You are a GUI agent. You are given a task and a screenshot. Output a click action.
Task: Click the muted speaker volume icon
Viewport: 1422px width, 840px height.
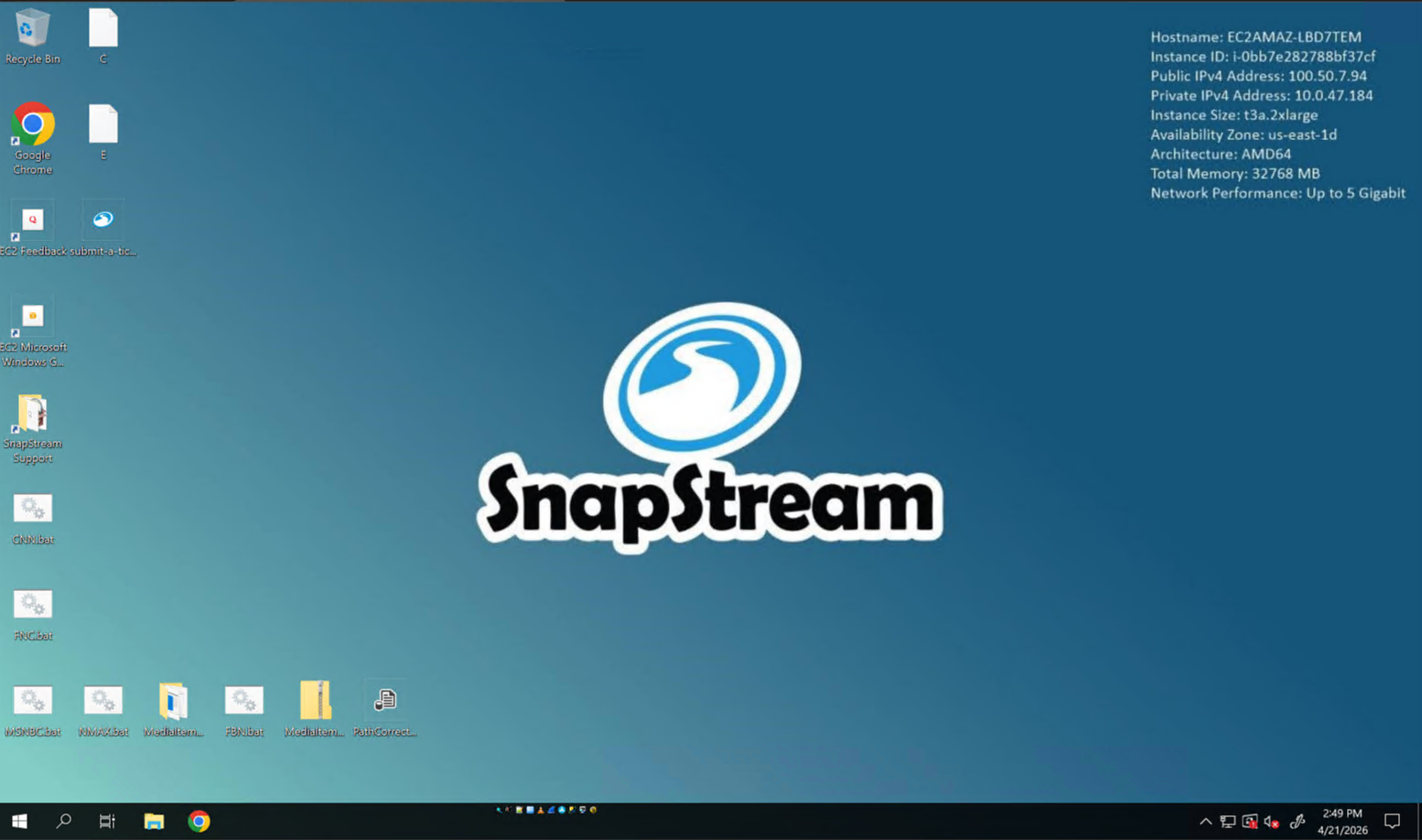[x=1271, y=822]
